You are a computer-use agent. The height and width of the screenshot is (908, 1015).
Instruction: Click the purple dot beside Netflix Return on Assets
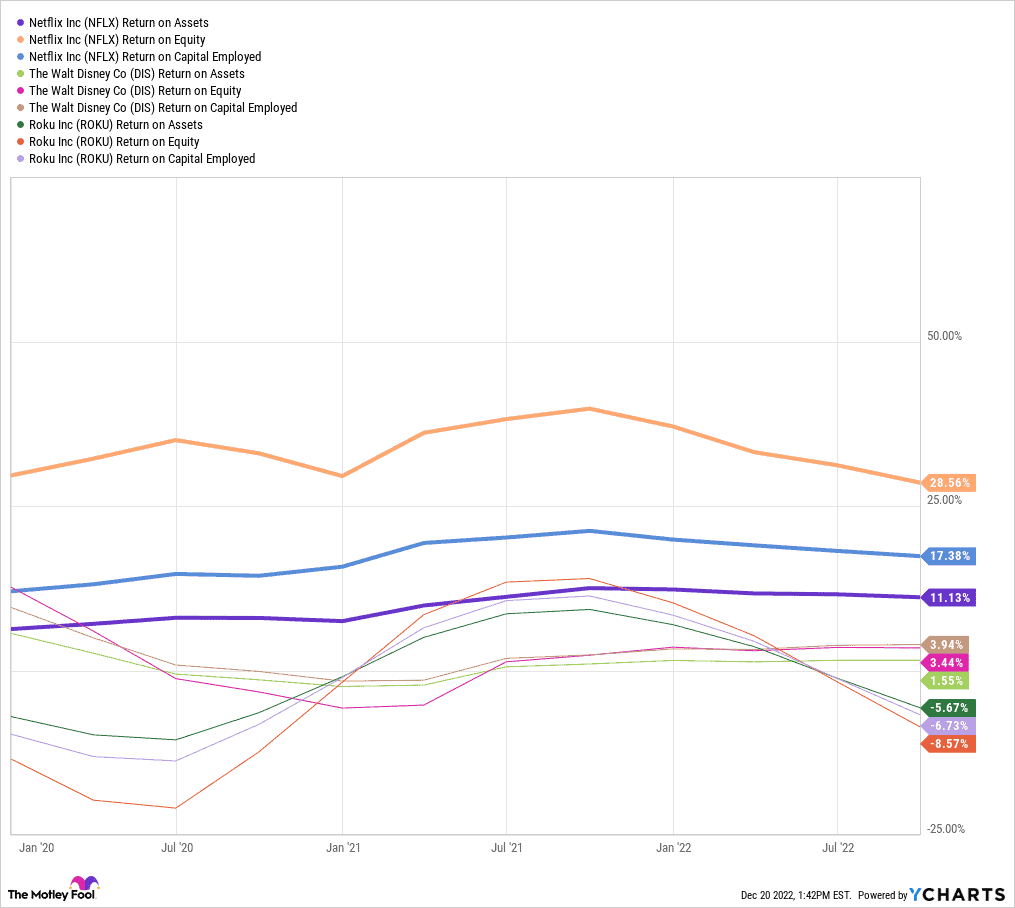pyautogui.click(x=20, y=23)
